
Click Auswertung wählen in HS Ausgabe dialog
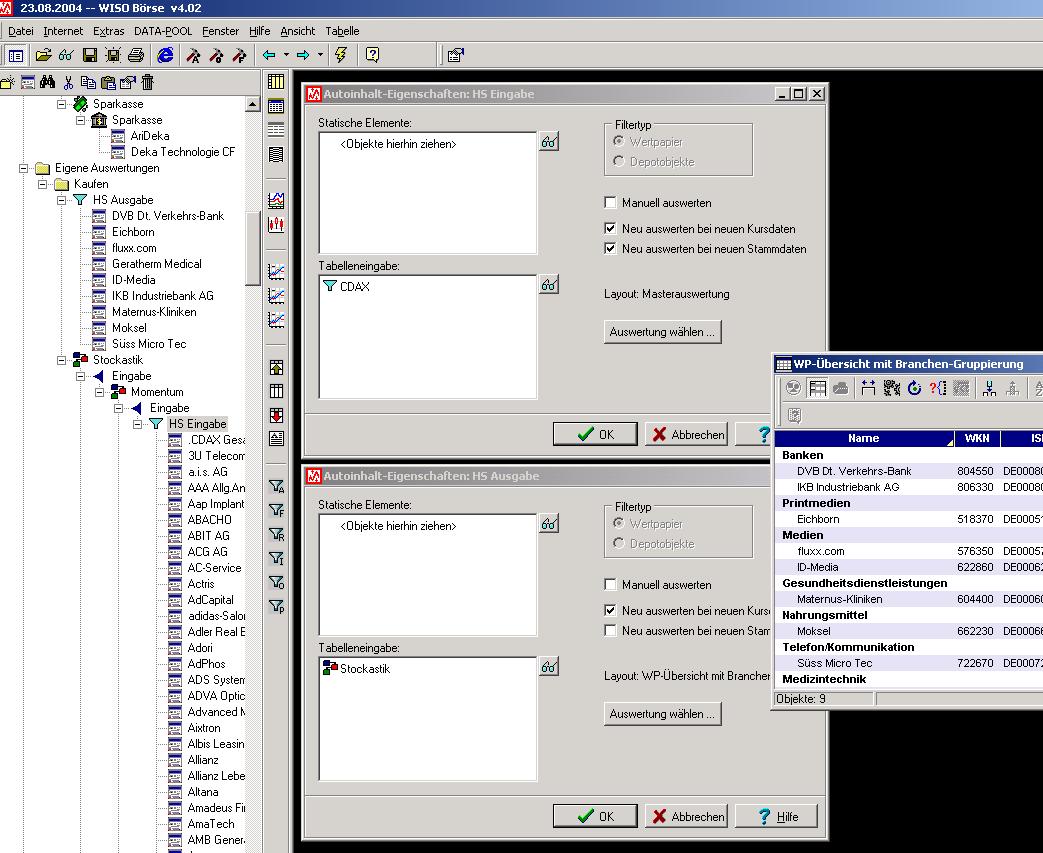663,713
